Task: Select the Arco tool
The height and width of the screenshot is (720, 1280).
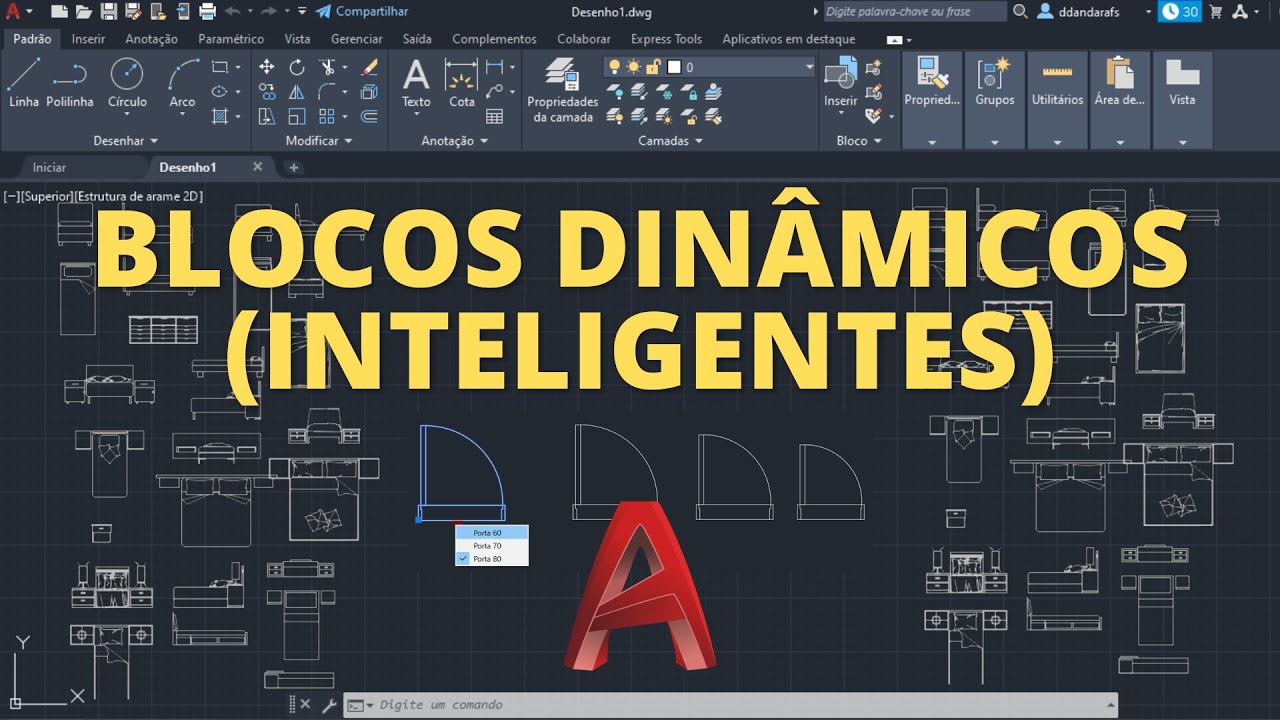Action: pyautogui.click(x=182, y=82)
